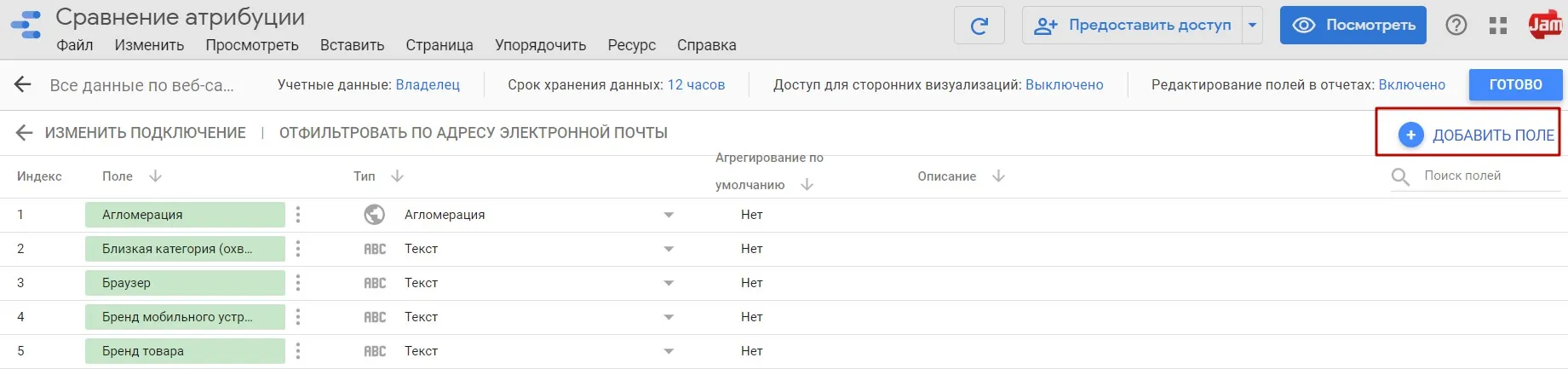Click ABC type icon in Бренд товара row
This screenshot has width=1568, height=369.
tap(375, 351)
